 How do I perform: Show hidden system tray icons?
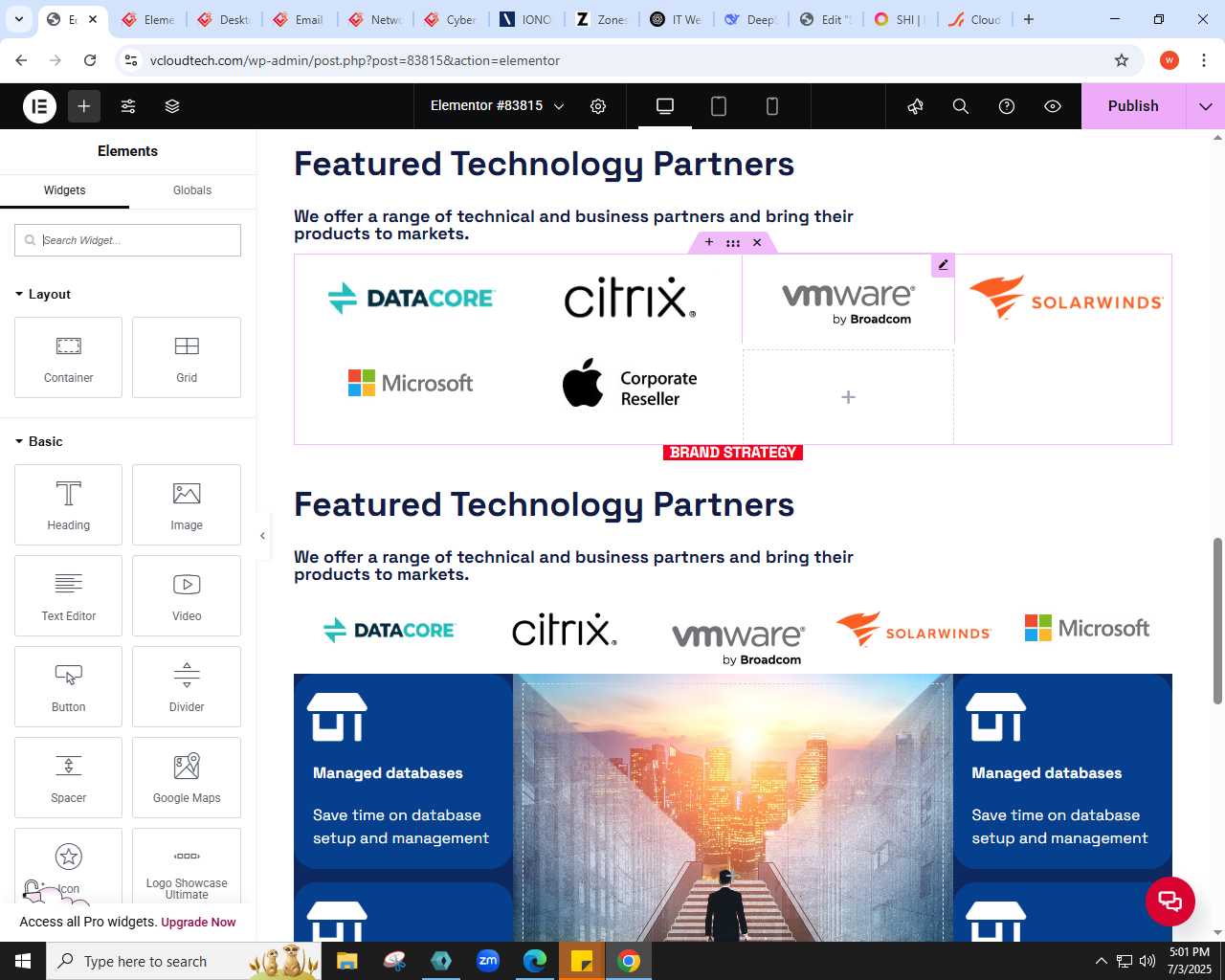1101,961
